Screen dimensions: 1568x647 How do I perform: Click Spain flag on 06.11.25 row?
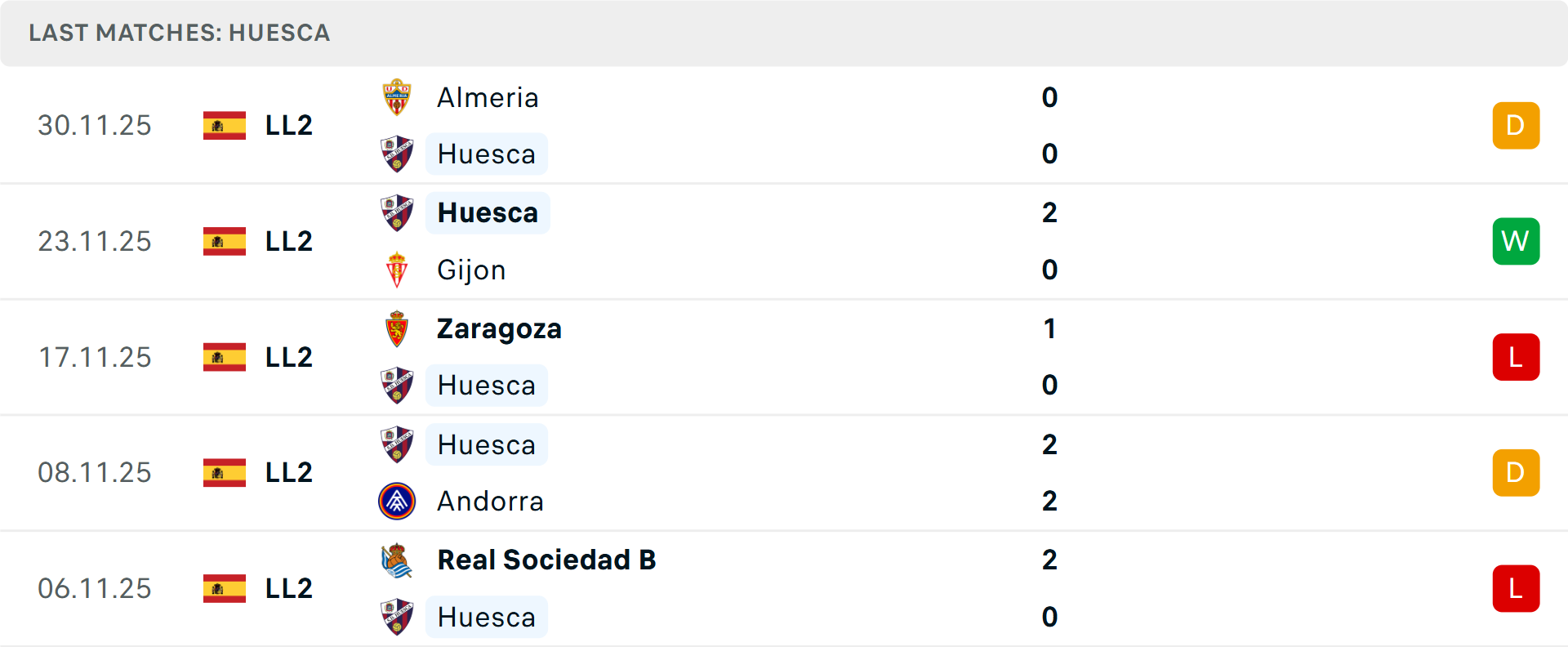[x=225, y=588]
